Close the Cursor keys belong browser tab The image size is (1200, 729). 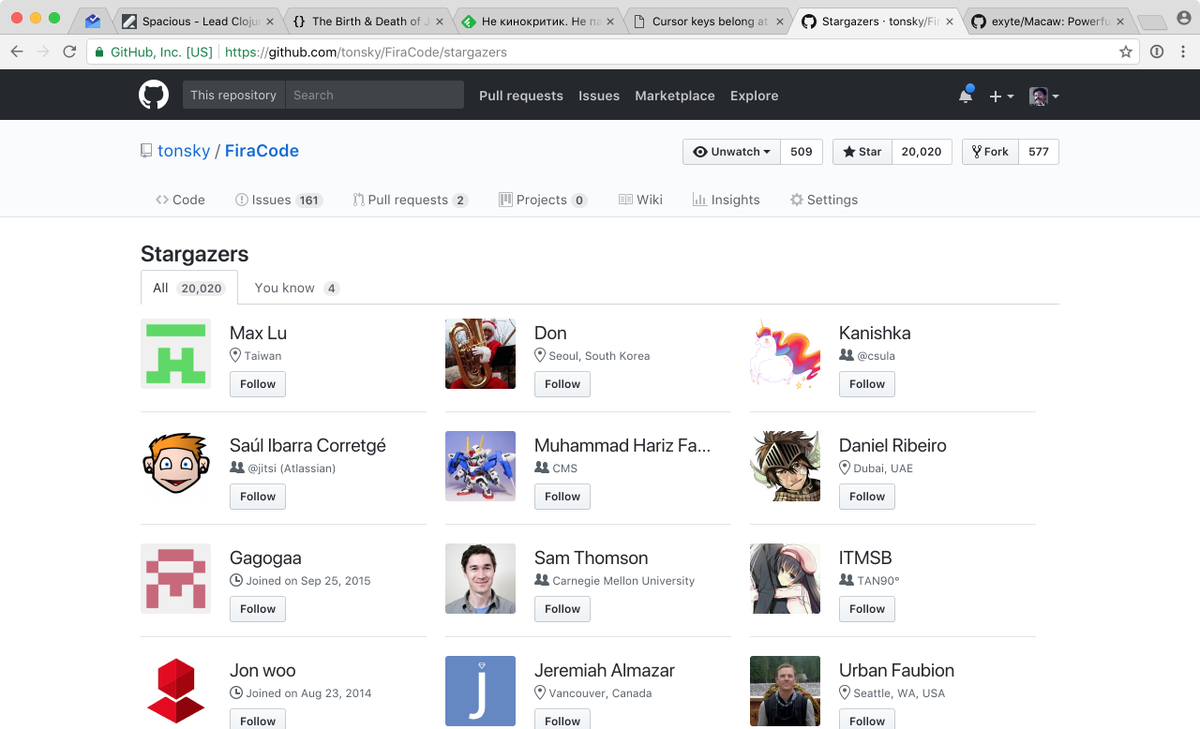click(779, 21)
